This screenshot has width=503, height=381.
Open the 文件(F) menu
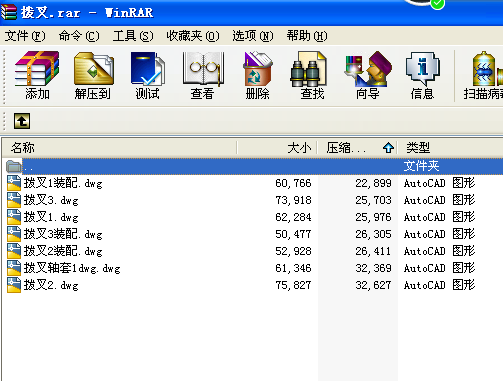click(x=25, y=36)
